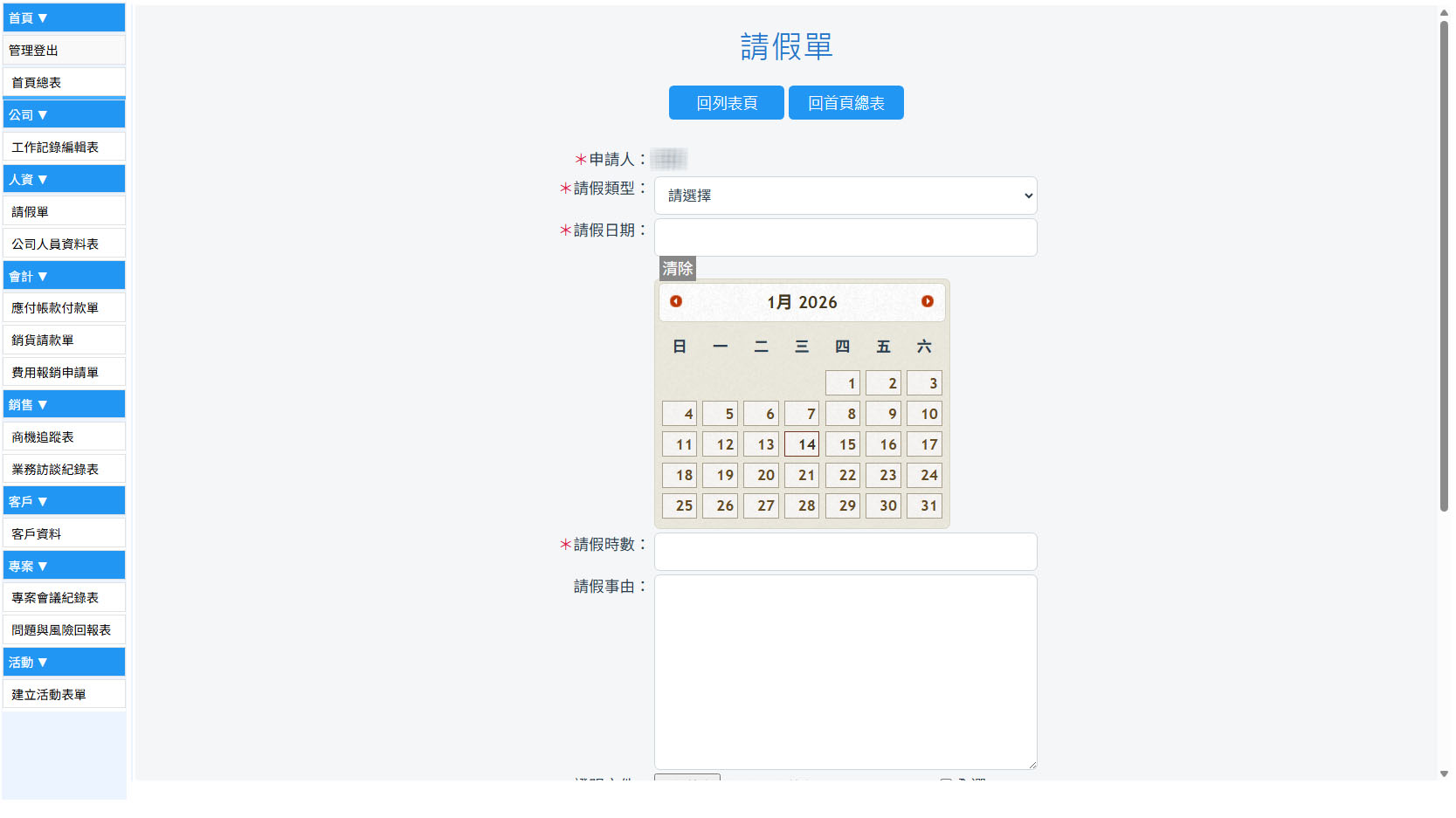Select January 14 in the calendar
Viewport: 1456px width, 818px height.
tap(802, 444)
